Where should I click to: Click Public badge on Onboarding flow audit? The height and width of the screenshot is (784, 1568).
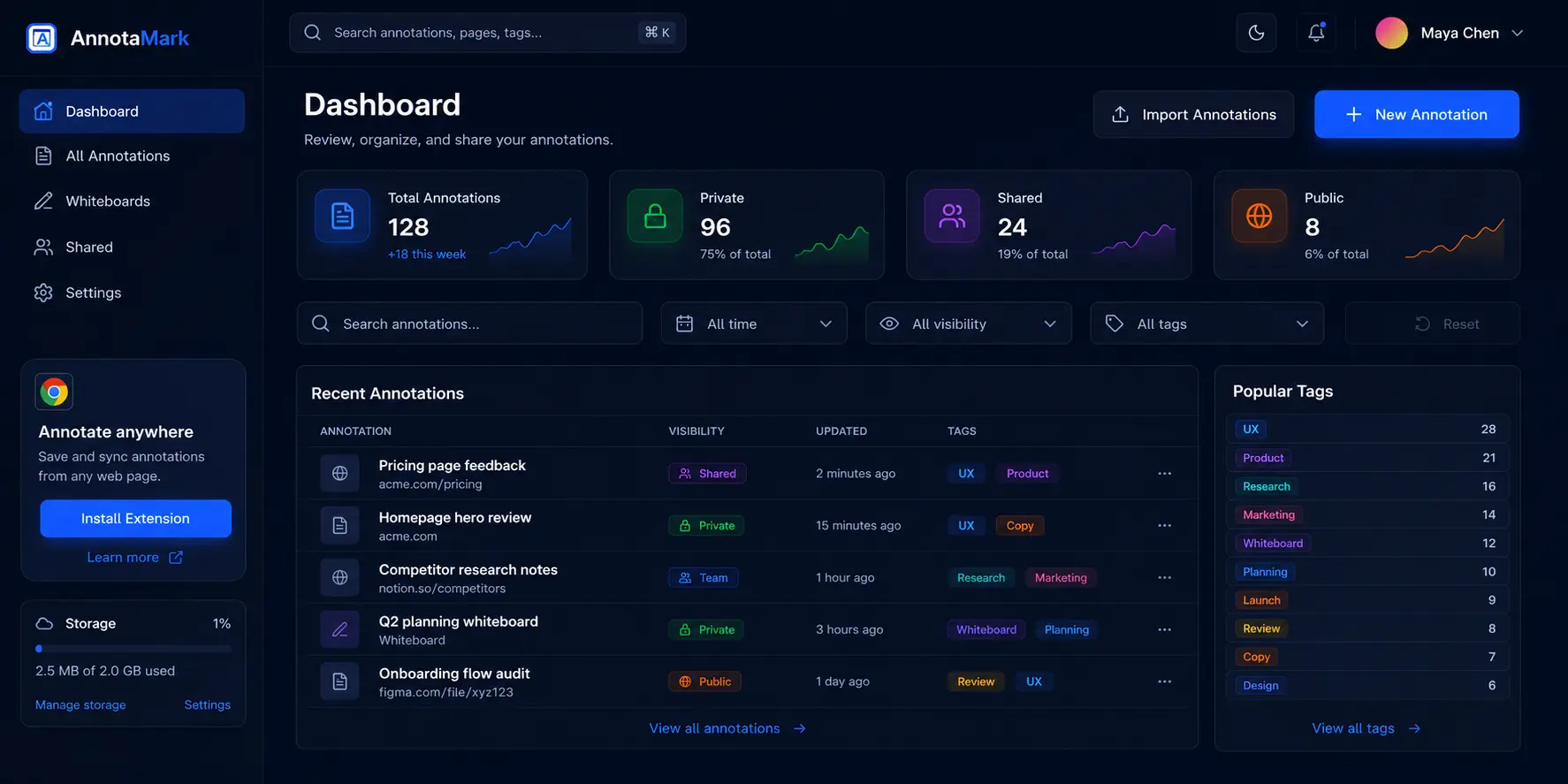(704, 681)
